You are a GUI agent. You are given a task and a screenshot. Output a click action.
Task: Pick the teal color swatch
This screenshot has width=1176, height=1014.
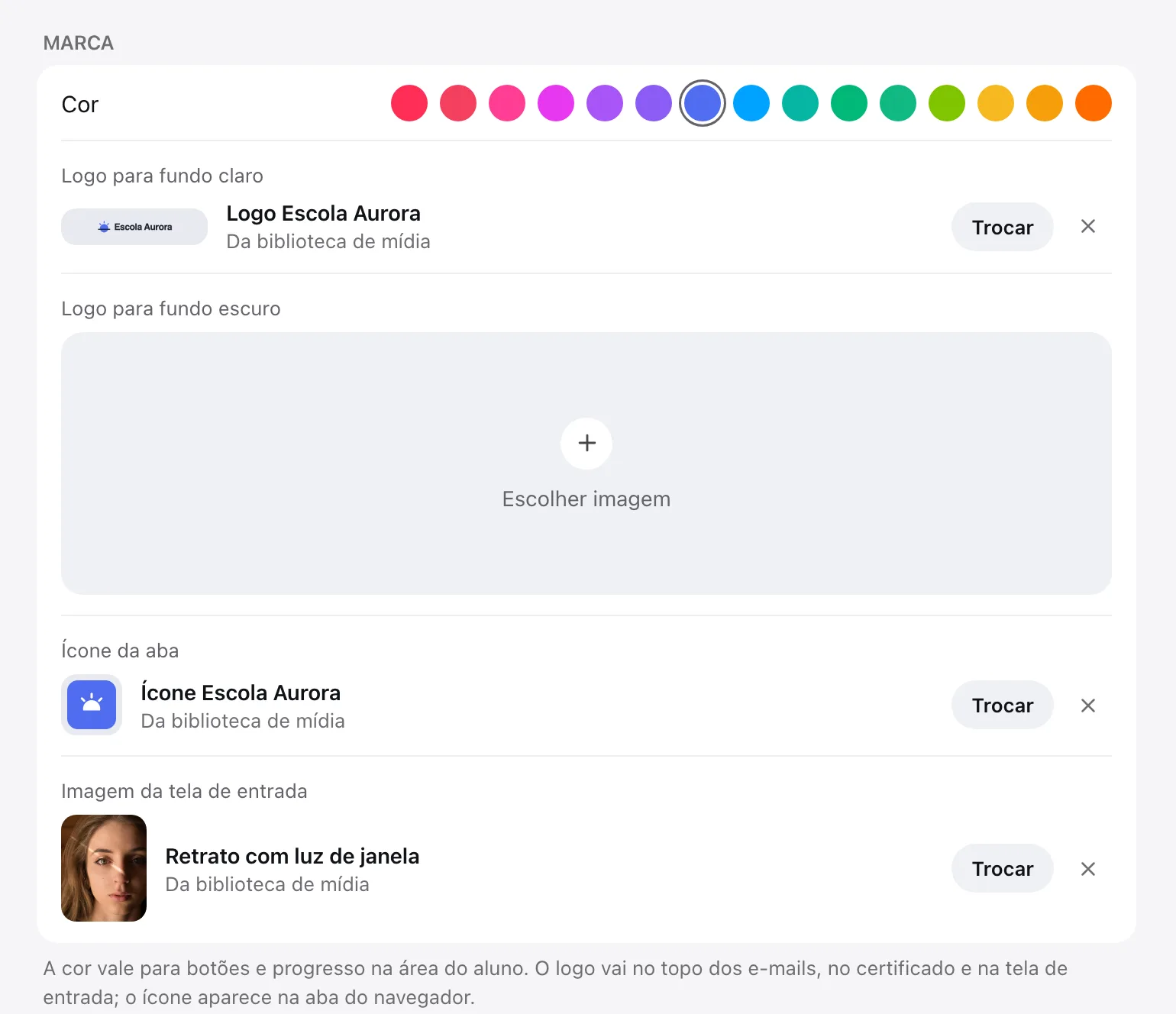point(800,103)
